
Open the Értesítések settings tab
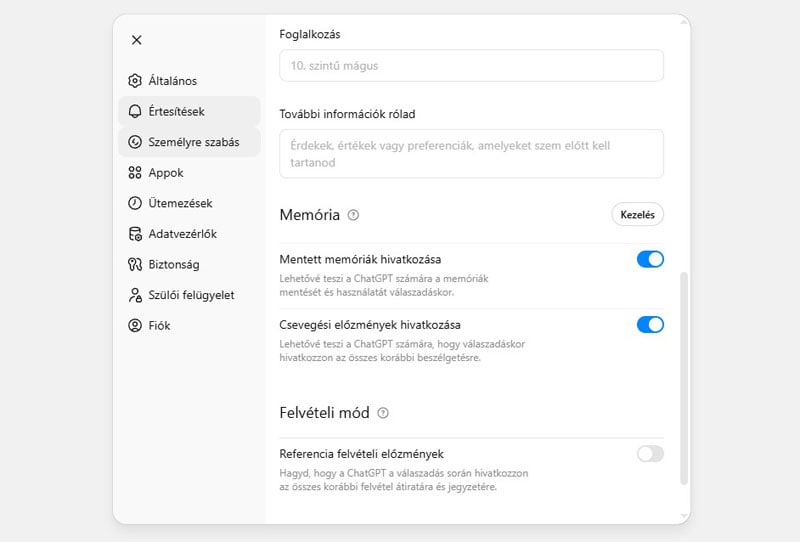pyautogui.click(x=177, y=112)
